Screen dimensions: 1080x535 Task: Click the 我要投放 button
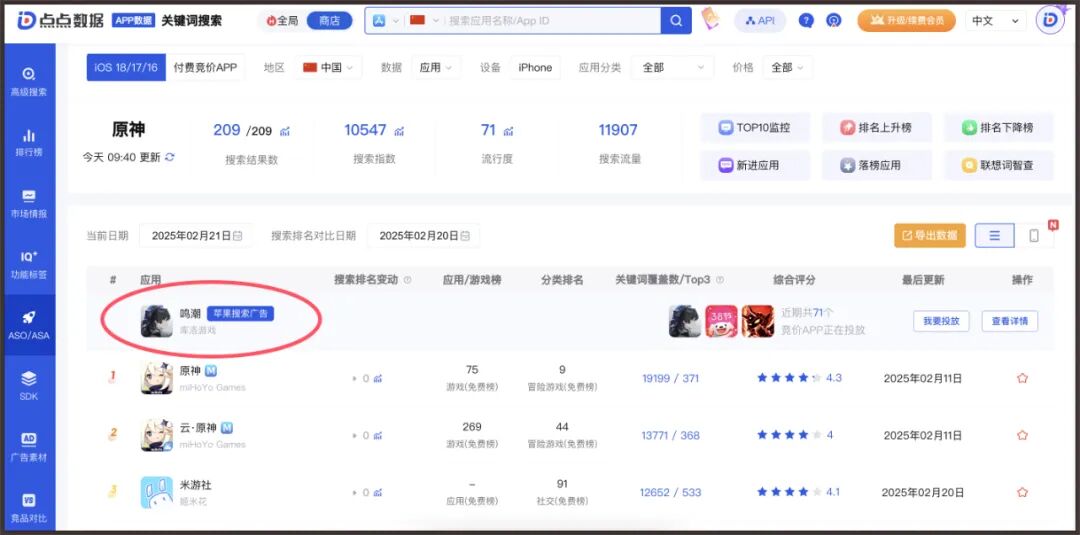coord(942,321)
